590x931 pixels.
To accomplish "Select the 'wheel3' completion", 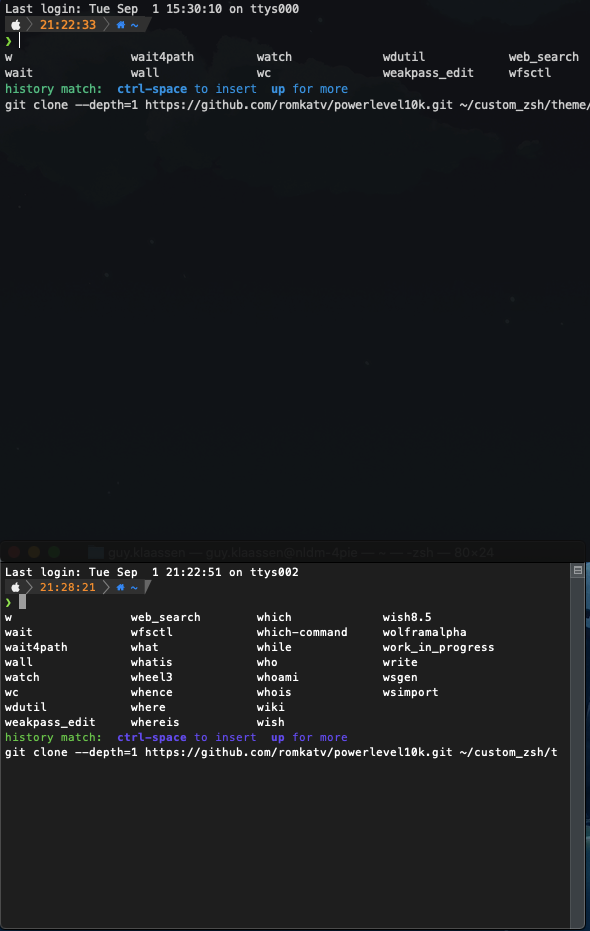I will (151, 677).
